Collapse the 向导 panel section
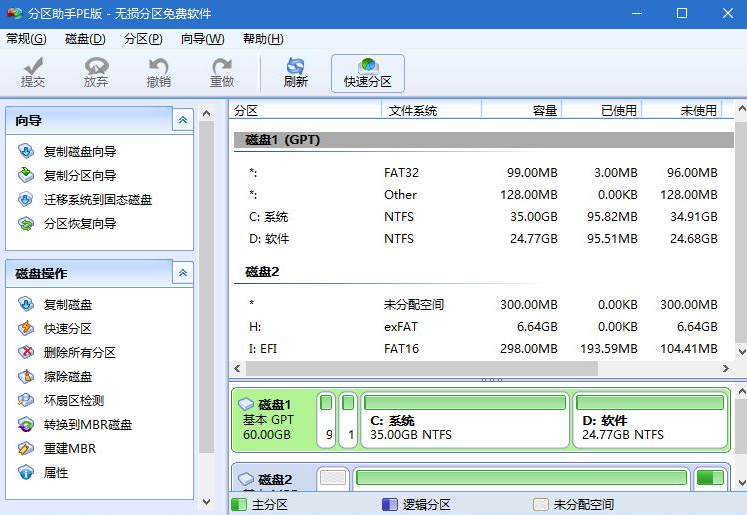747x515 pixels. tap(182, 120)
